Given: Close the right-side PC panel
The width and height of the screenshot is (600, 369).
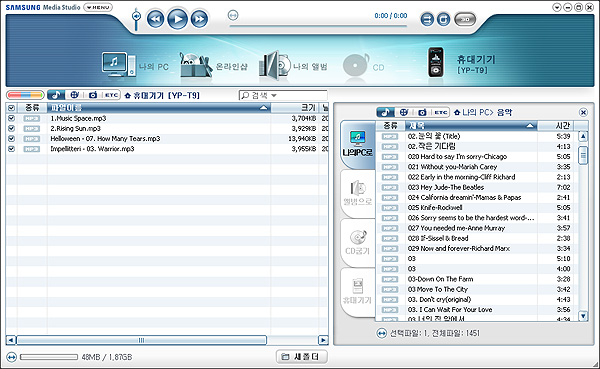Looking at the screenshot, I should pos(583,112).
